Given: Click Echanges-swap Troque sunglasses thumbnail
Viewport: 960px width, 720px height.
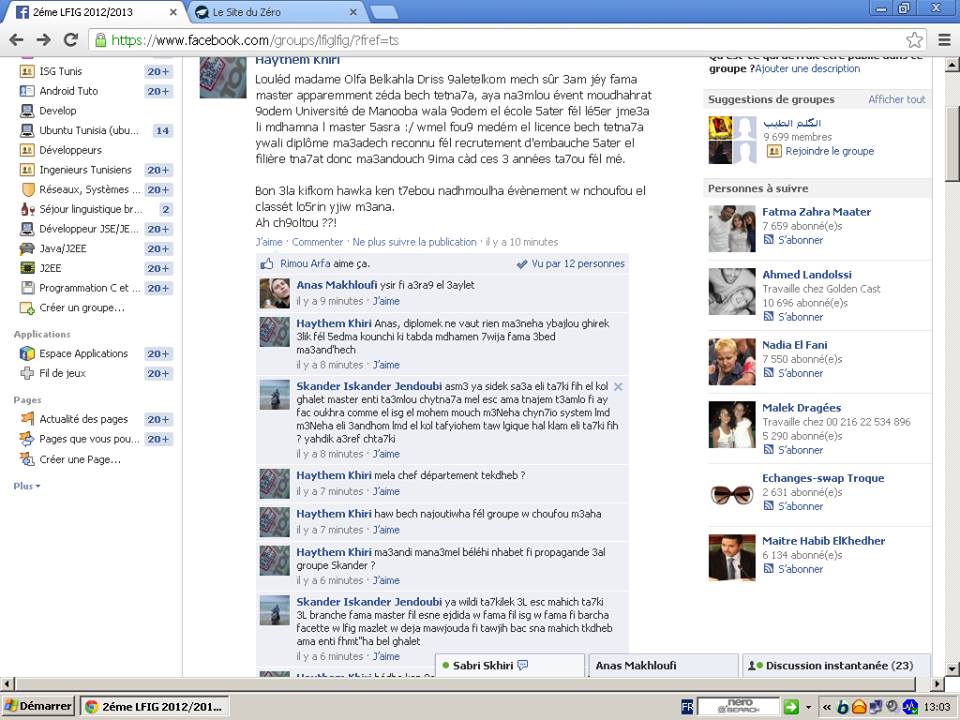Looking at the screenshot, I should click(732, 493).
